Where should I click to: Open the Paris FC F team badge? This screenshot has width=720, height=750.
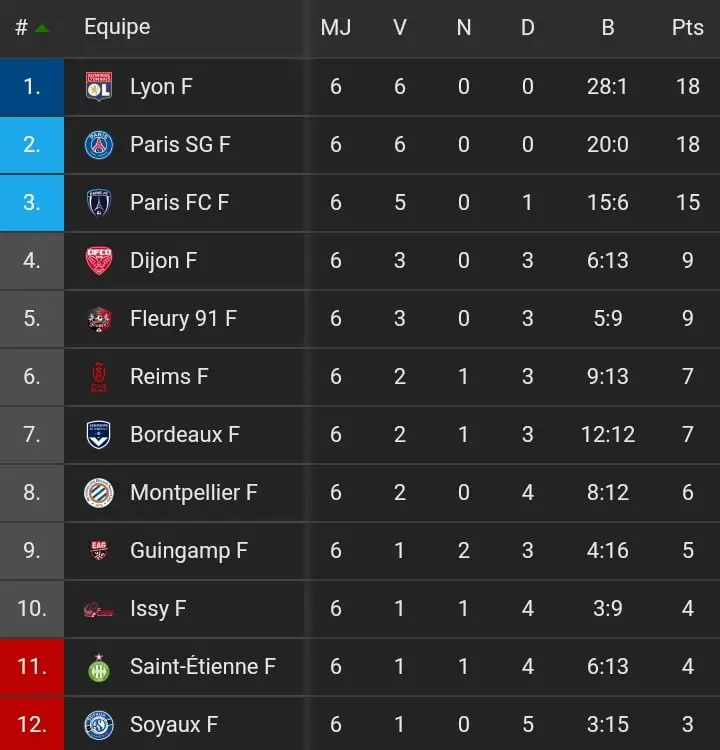click(99, 203)
